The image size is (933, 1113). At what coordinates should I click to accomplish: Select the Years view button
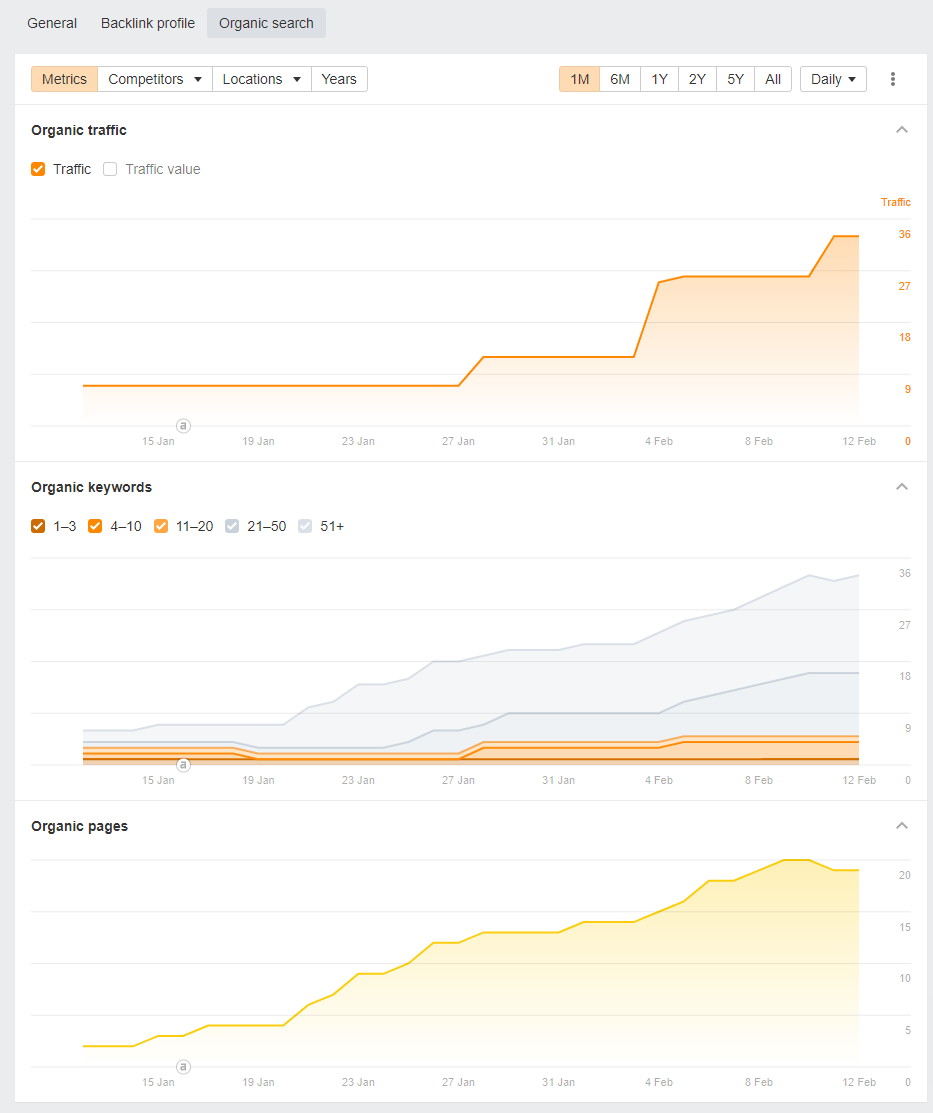339,79
